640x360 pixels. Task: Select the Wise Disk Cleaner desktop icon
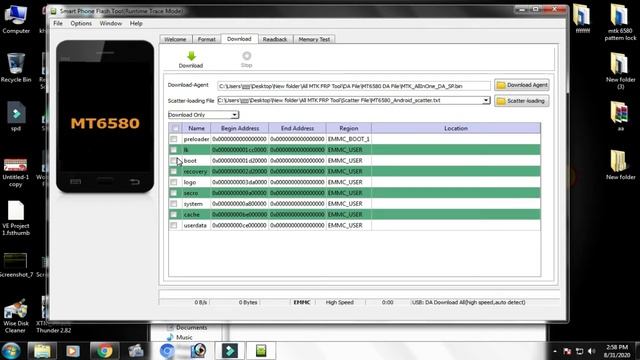16,316
